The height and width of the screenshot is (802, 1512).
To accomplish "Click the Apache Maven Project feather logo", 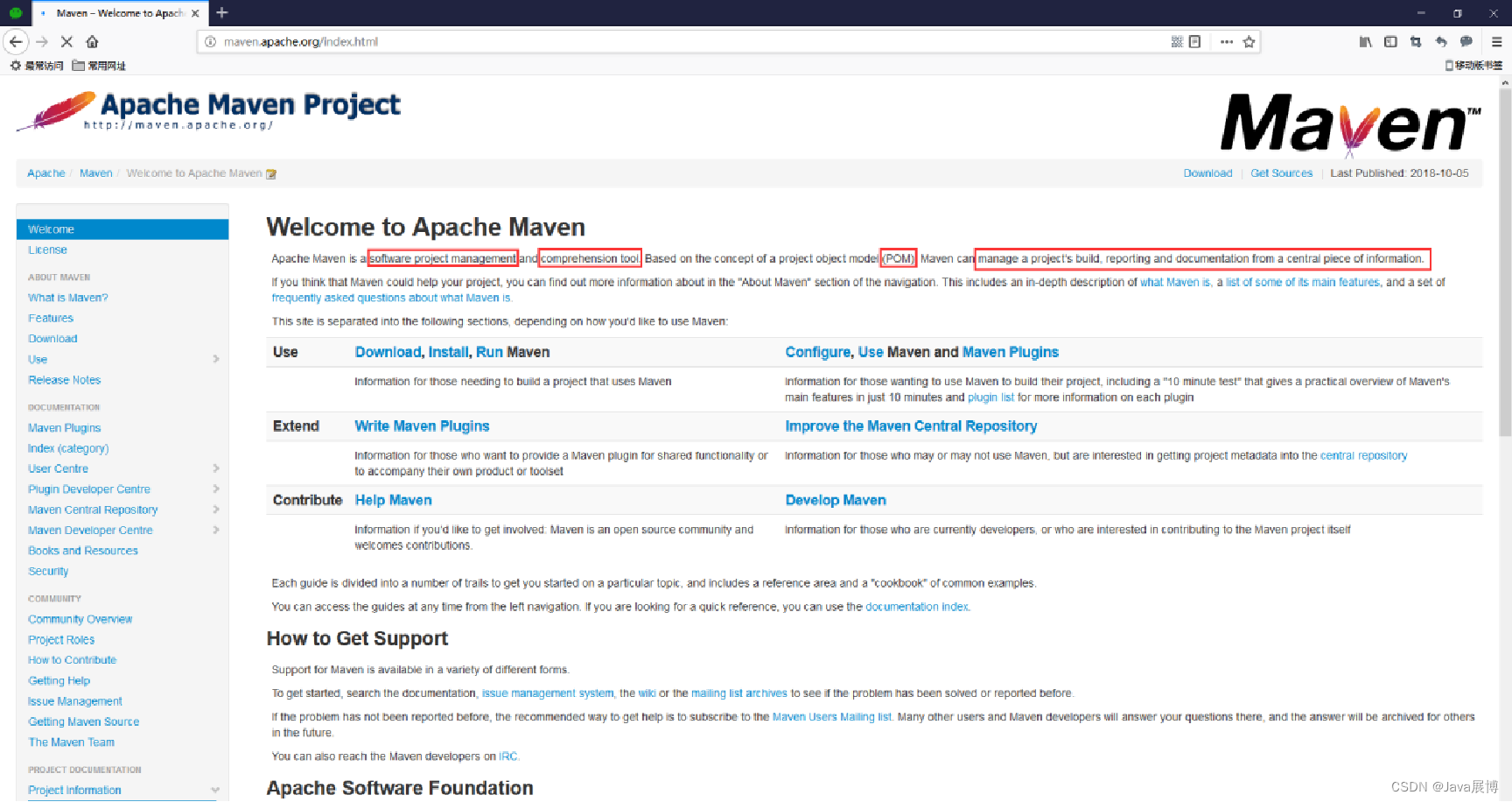I will tap(208, 111).
